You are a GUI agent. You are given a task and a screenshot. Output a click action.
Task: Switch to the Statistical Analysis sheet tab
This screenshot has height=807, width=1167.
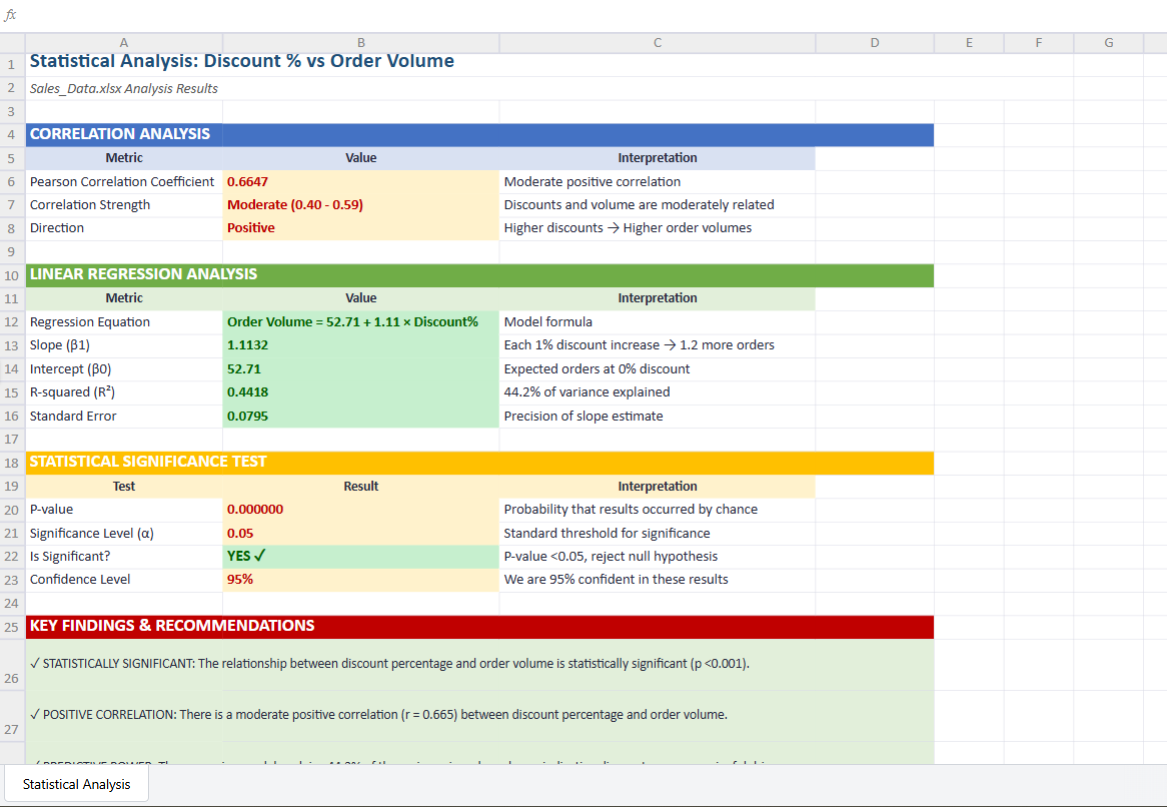[x=75, y=784]
